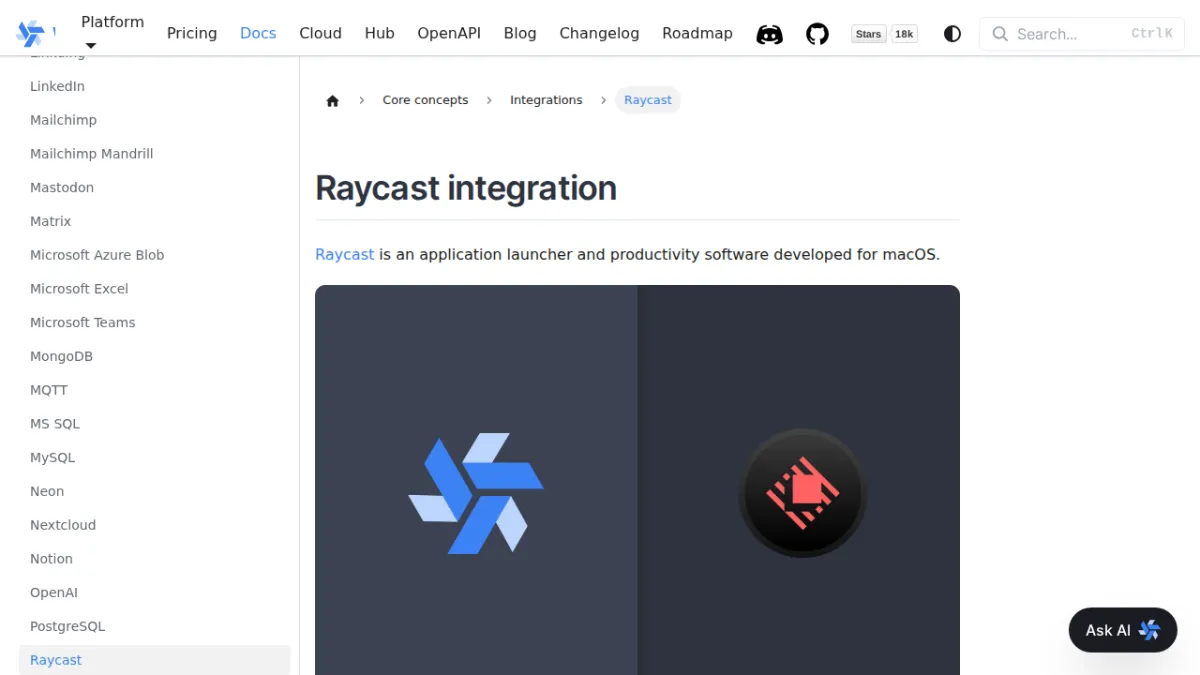This screenshot has height=675, width=1200.
Task: Click the Raycast logo in hero image
Action: point(802,493)
